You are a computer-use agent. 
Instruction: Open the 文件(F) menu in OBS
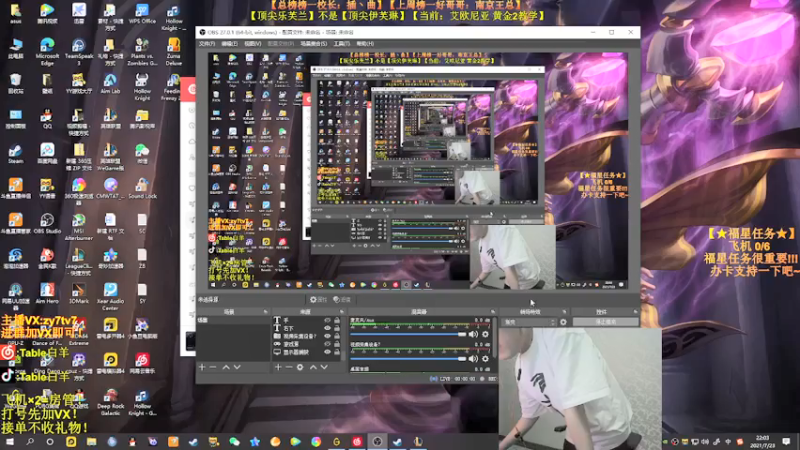point(207,44)
